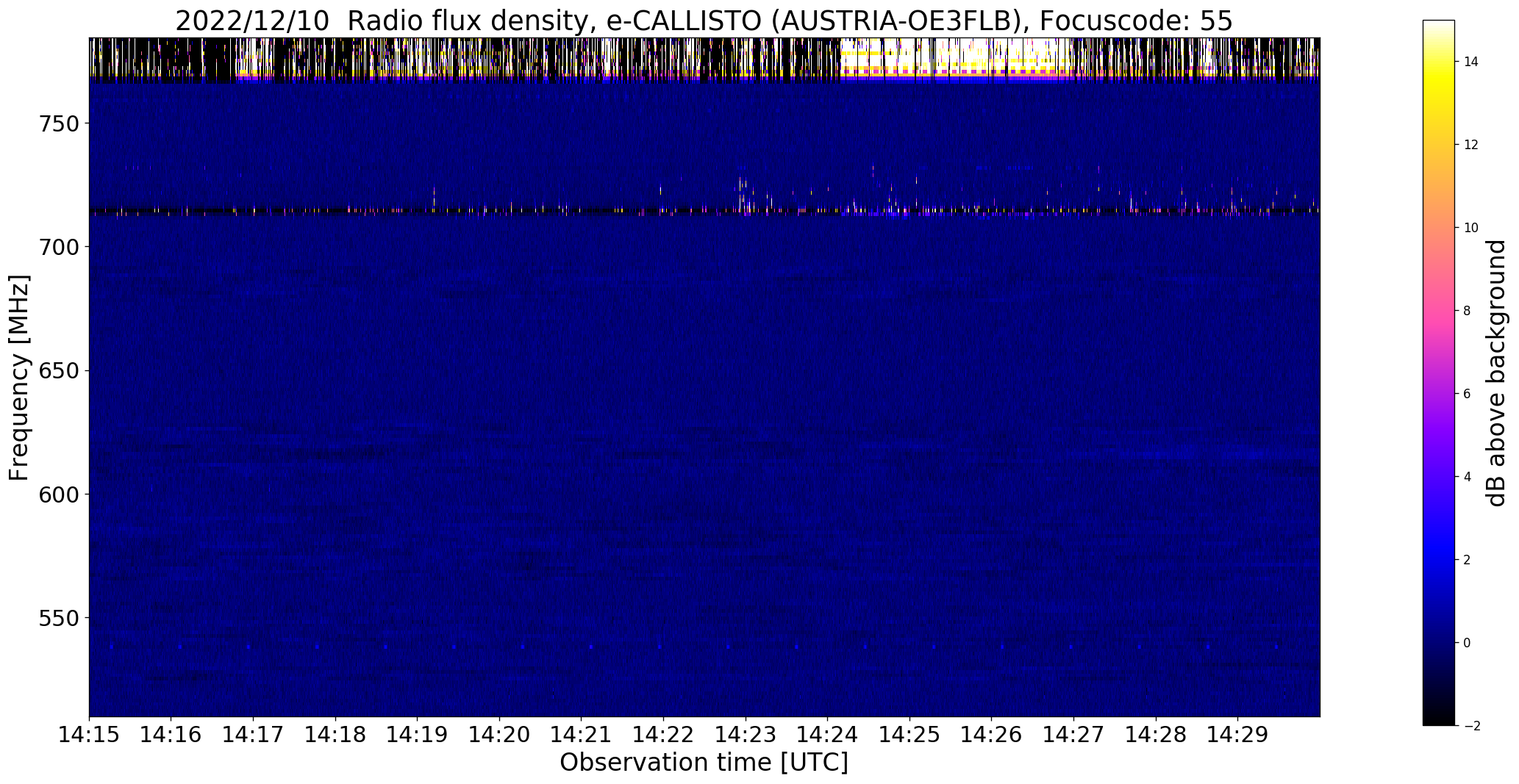Click the plot title mentioning e-CALLISTO AUSTRIA-OE3FLB
Screen dimensions: 1519x784
click(x=704, y=21)
